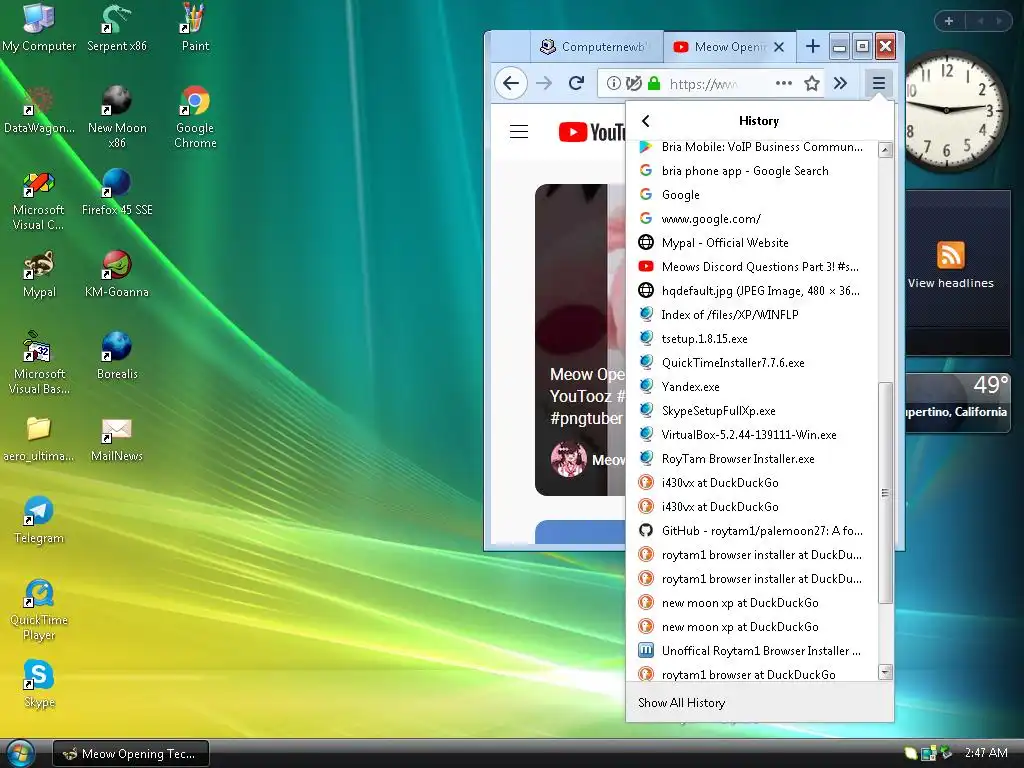Open 'GitHub - roytam1/palemoon27' entry
This screenshot has height=768, width=1024.
(753, 530)
